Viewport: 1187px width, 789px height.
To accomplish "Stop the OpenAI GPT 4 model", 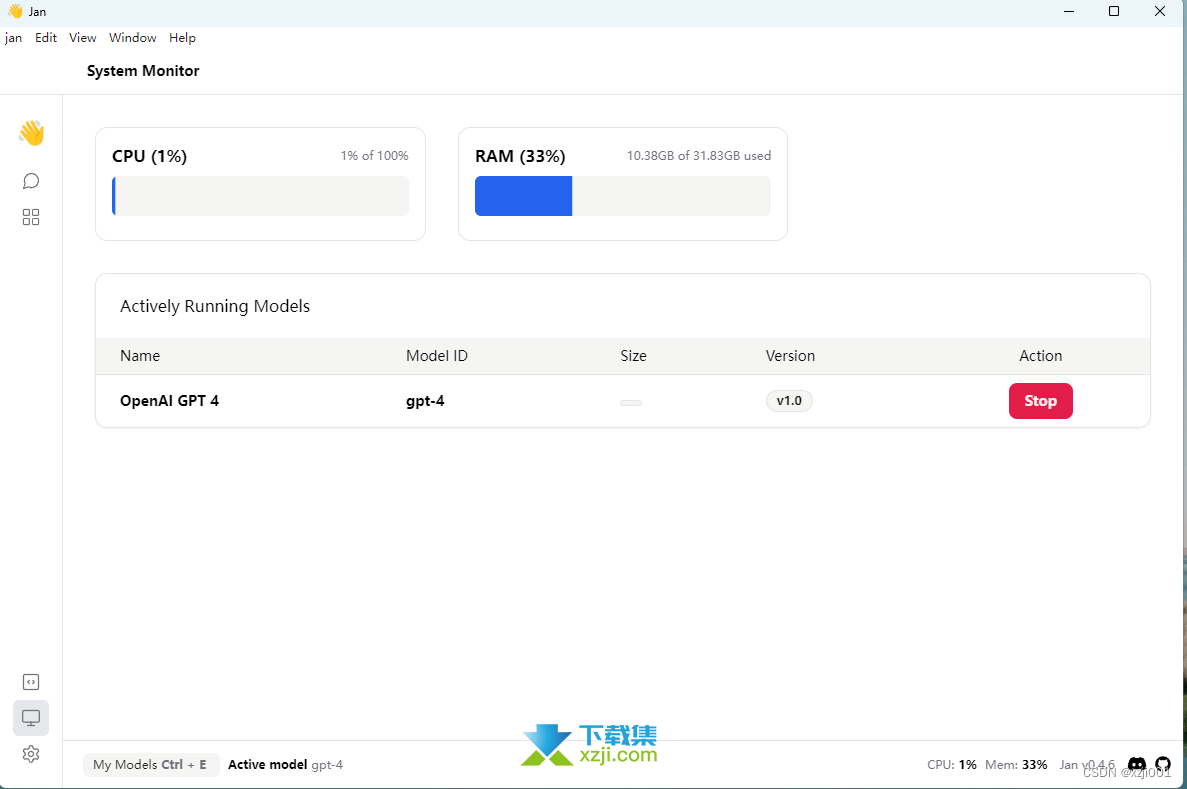I will 1041,401.
